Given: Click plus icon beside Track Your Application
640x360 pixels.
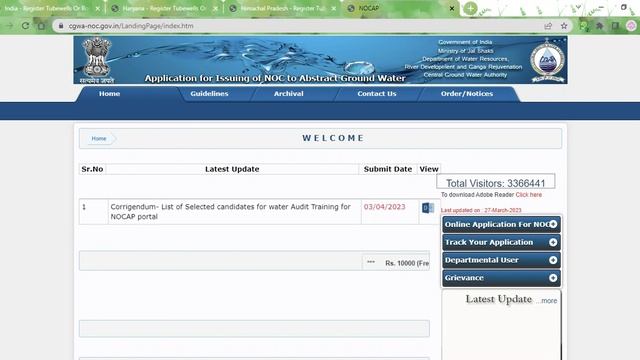Looking at the screenshot, I should pyautogui.click(x=553, y=242).
